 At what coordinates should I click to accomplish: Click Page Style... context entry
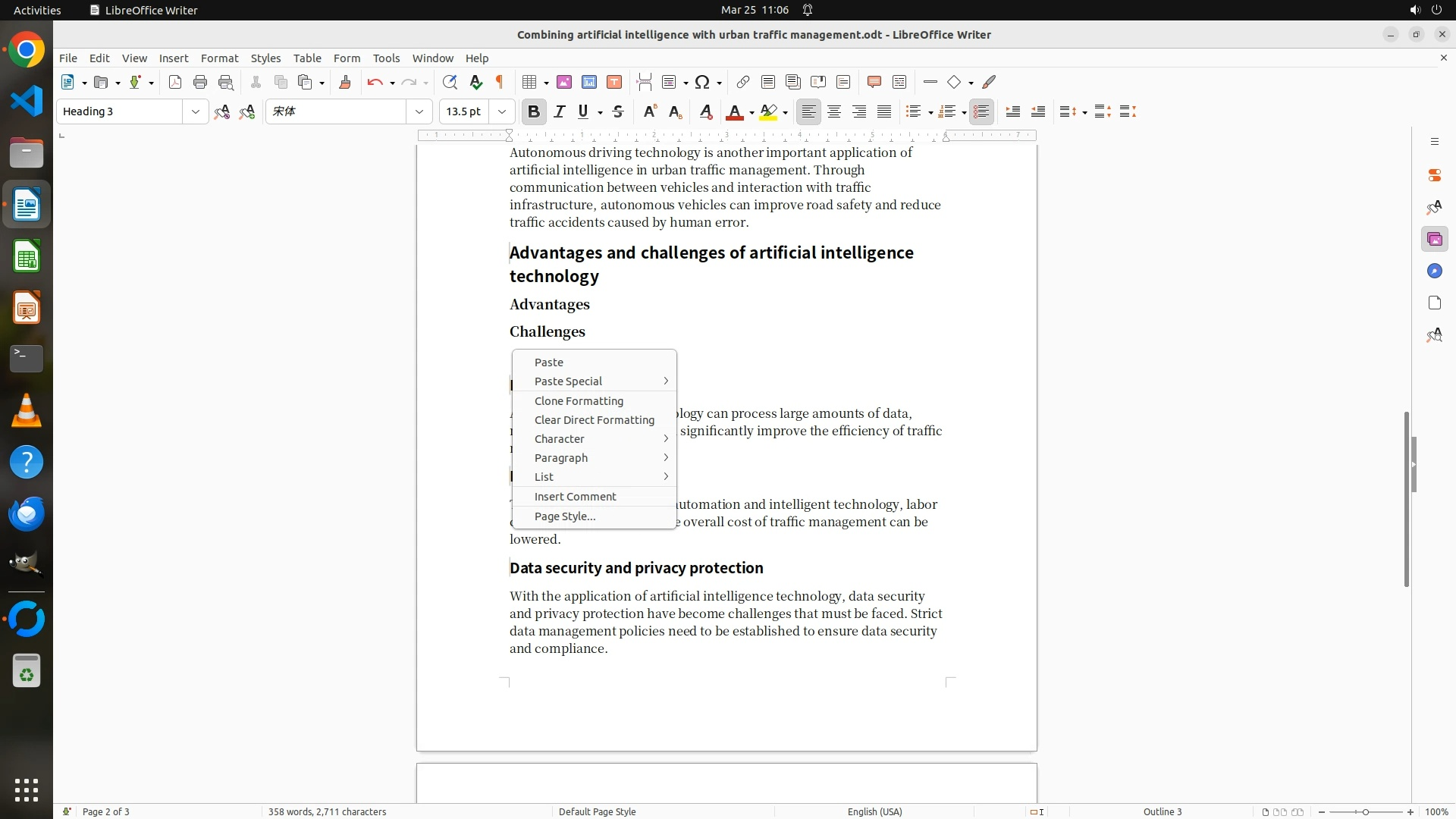click(x=565, y=516)
